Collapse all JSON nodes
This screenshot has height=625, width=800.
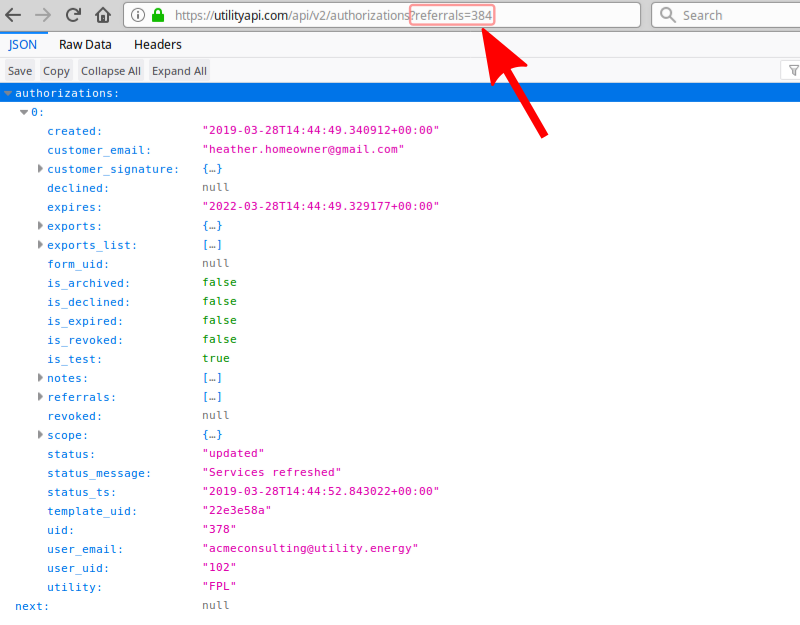click(111, 71)
